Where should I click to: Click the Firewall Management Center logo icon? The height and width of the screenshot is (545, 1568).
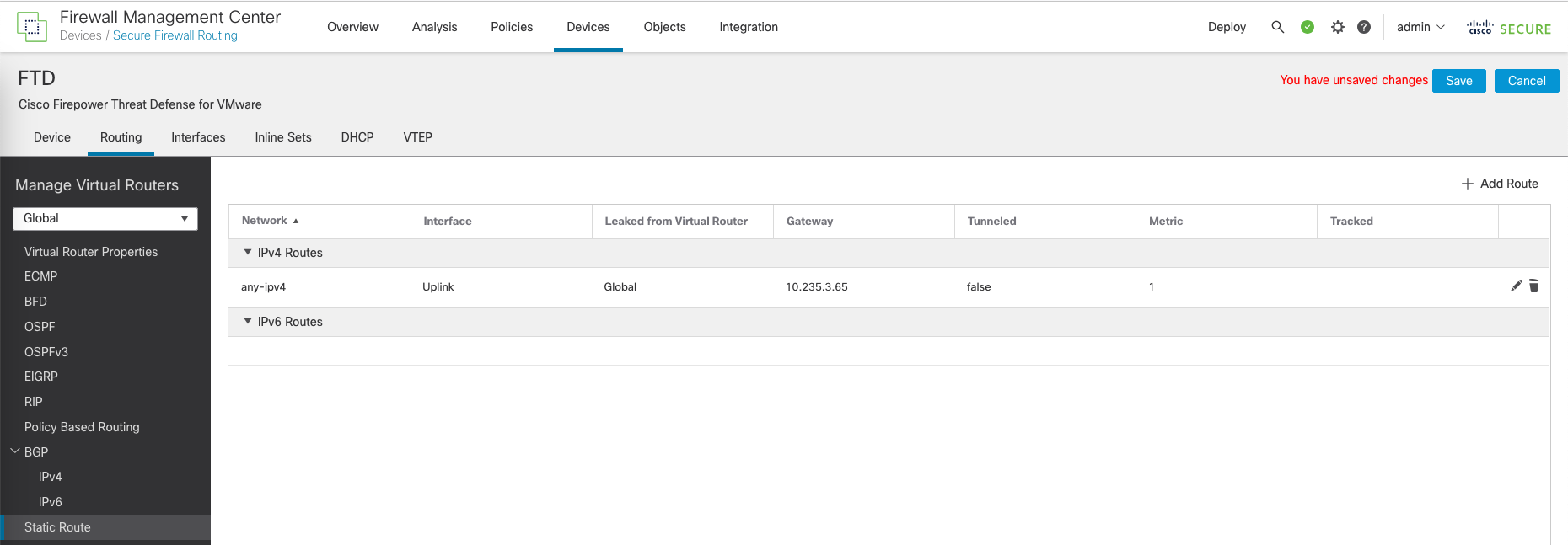32,27
